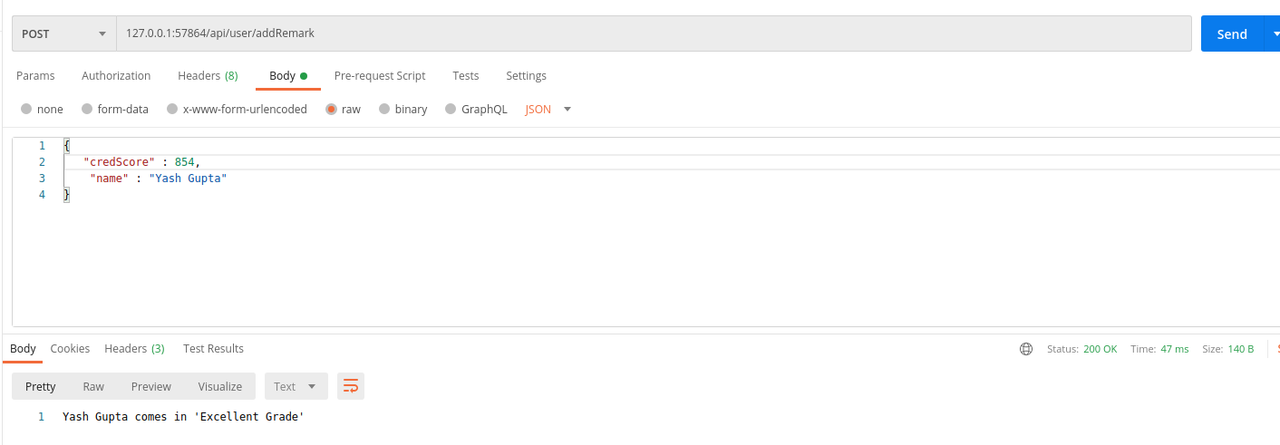Click the response text 'Excellent Grade' line
1280x445 pixels.
[x=183, y=416]
